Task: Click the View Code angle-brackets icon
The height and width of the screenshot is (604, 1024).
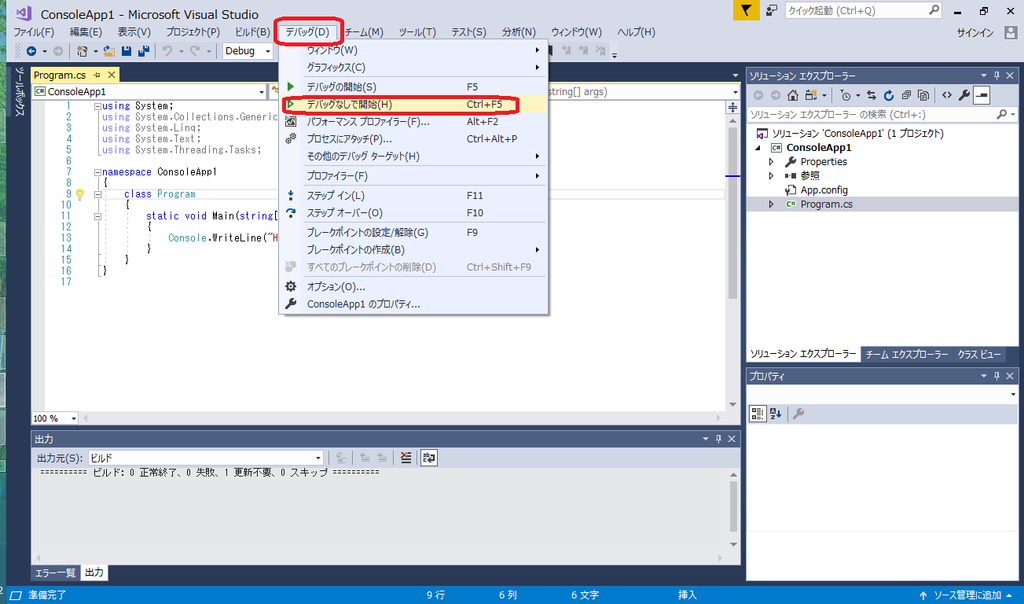Action: [x=947, y=95]
